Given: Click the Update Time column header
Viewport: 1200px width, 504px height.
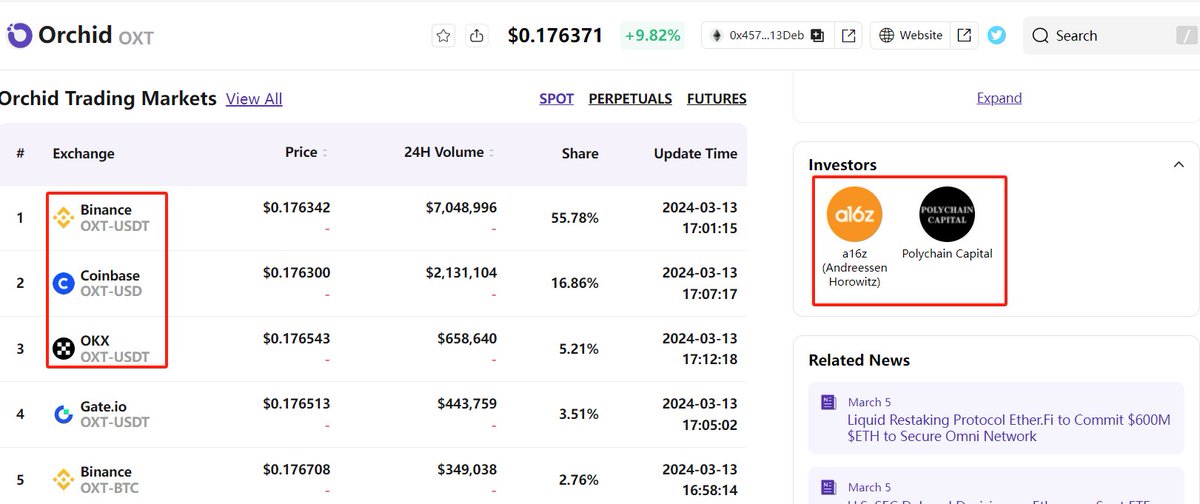Looking at the screenshot, I should 695,154.
